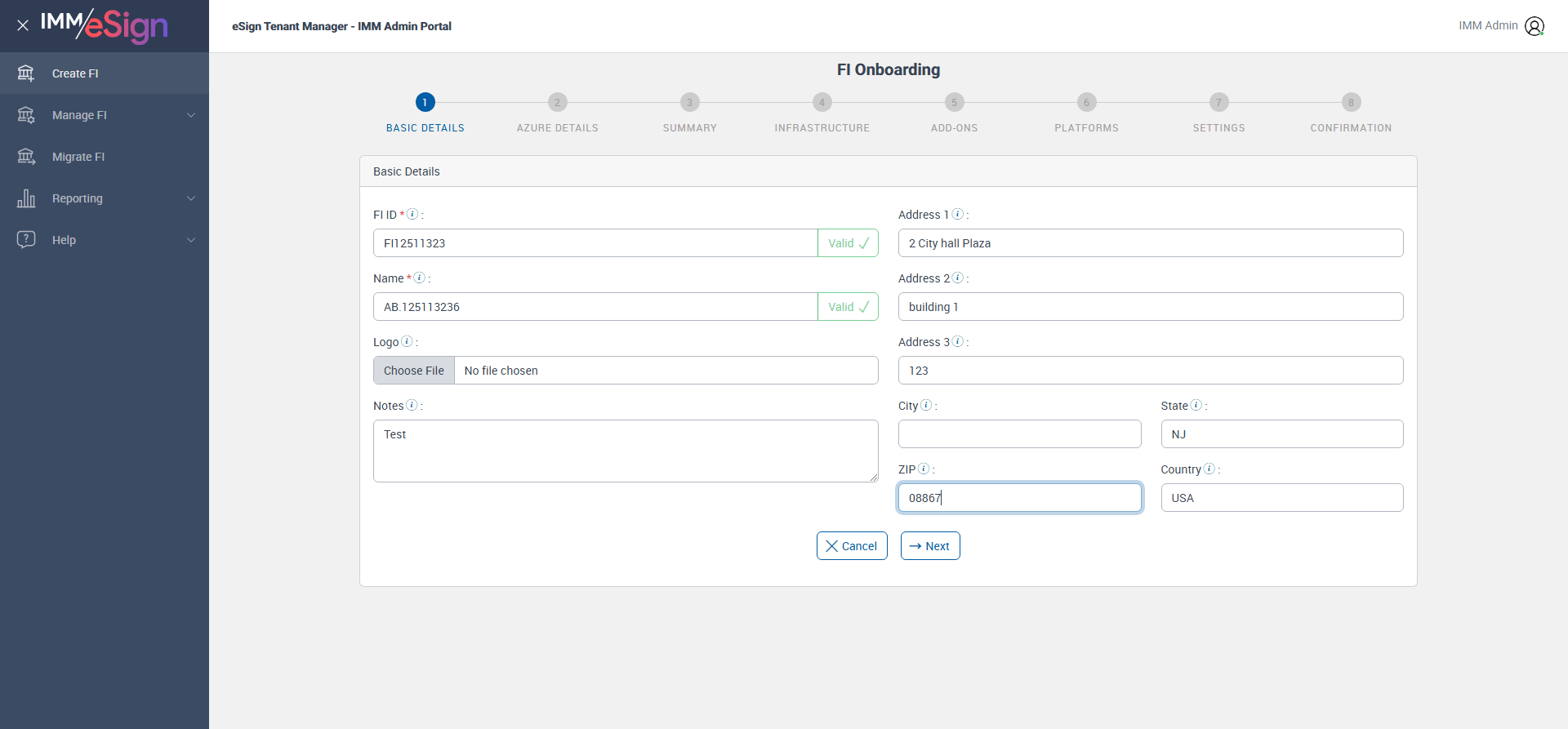Click the Notes textarea resize handle
1568x729 pixels.
[874, 478]
